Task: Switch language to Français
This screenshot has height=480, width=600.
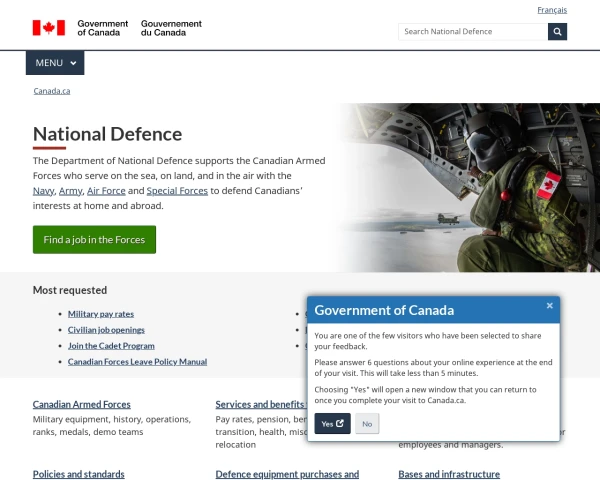Action: (552, 10)
